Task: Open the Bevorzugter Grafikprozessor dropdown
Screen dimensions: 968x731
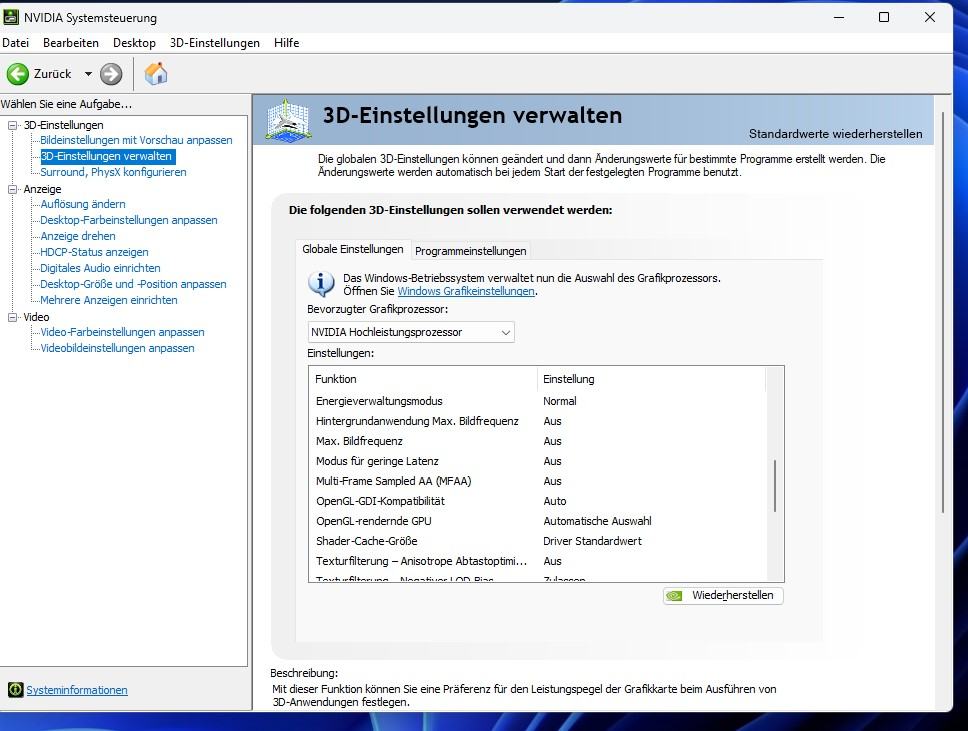Action: (411, 332)
